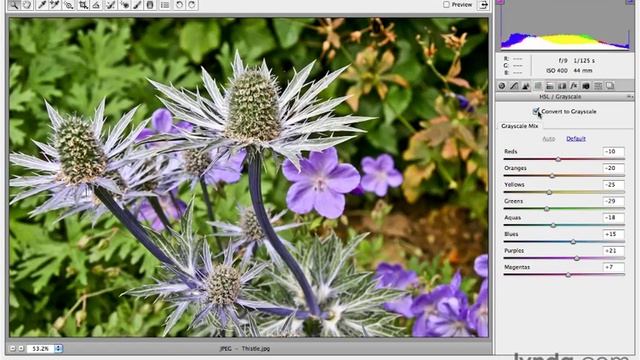Viewport: 640px width, 360px height.
Task: Click the Purples value field showing +21
Action: [613, 251]
